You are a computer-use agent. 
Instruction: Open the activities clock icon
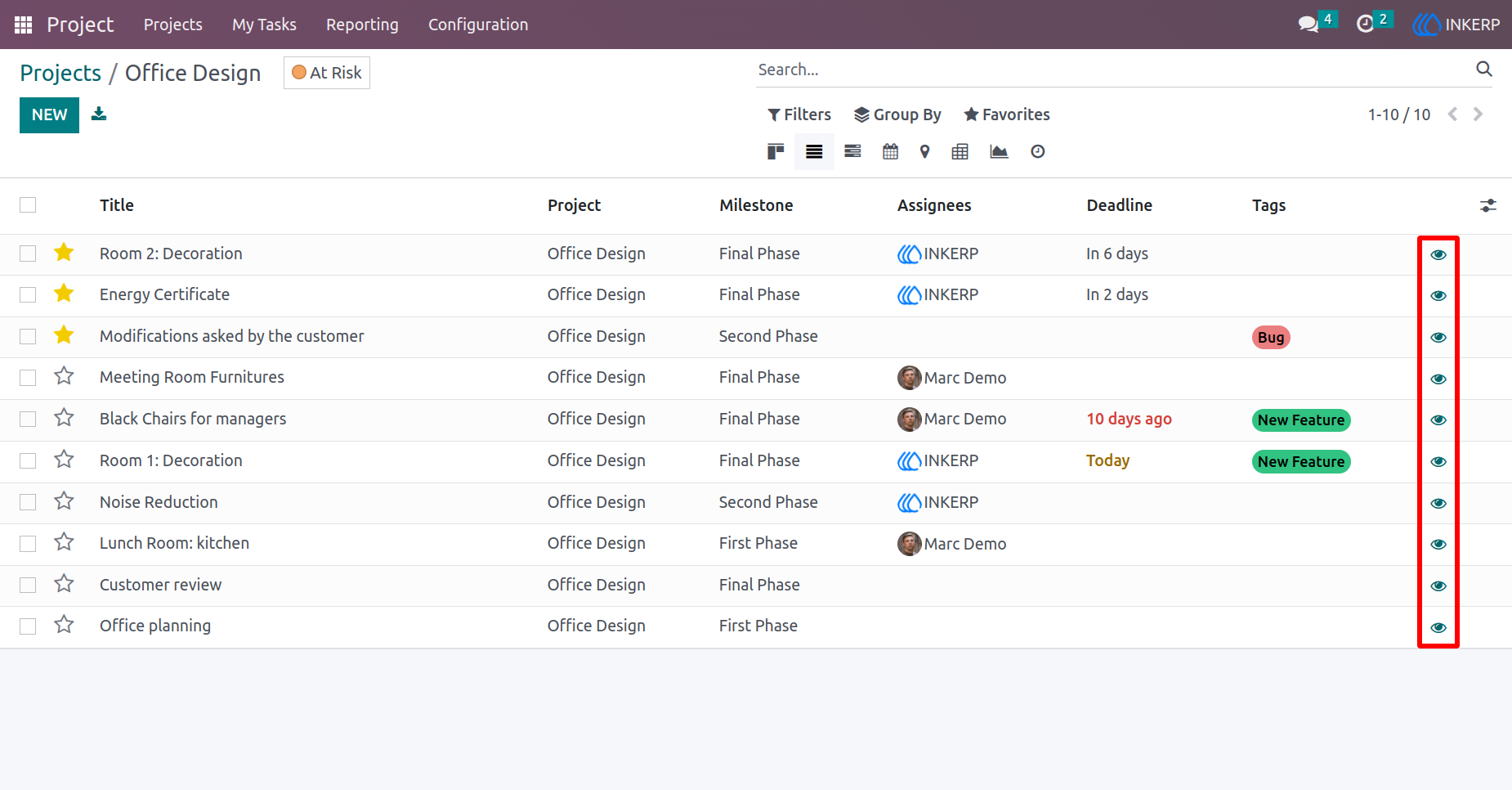1365,25
